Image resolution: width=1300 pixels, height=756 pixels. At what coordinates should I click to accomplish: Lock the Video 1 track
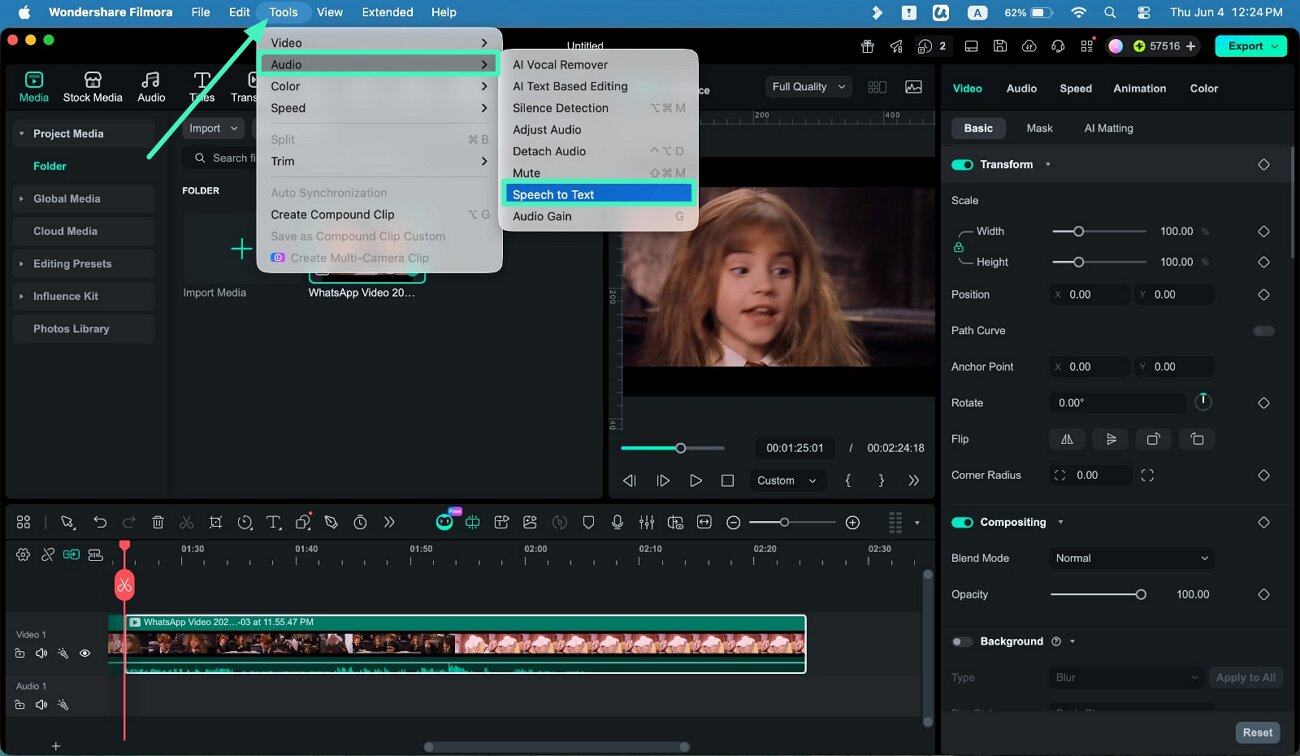(x=20, y=653)
